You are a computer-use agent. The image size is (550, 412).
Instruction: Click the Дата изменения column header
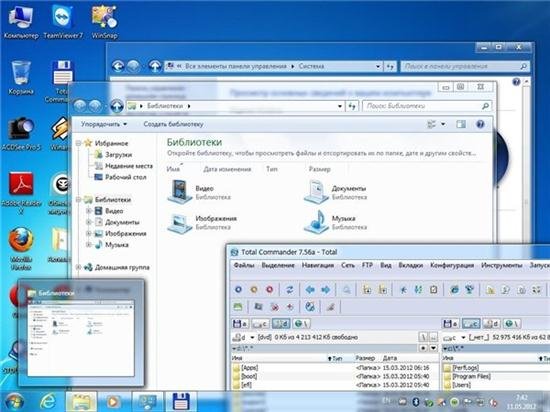click(227, 169)
